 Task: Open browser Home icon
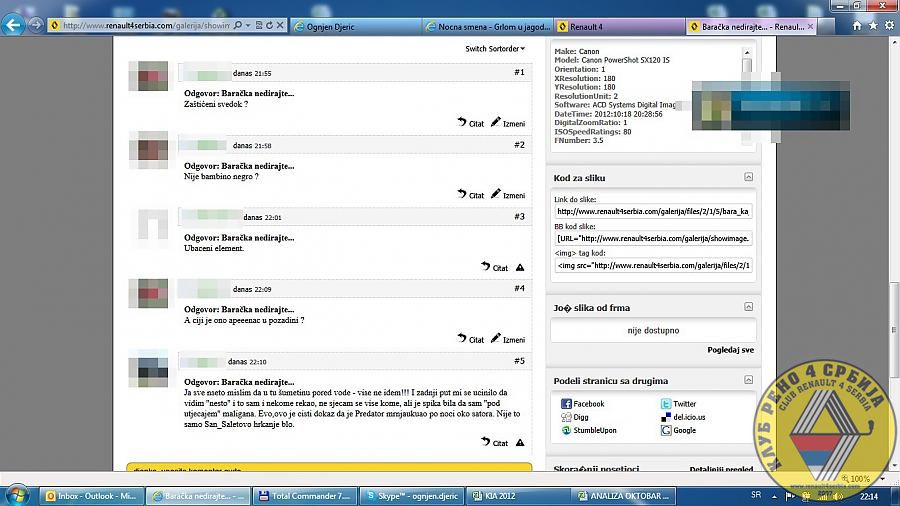click(x=856, y=26)
